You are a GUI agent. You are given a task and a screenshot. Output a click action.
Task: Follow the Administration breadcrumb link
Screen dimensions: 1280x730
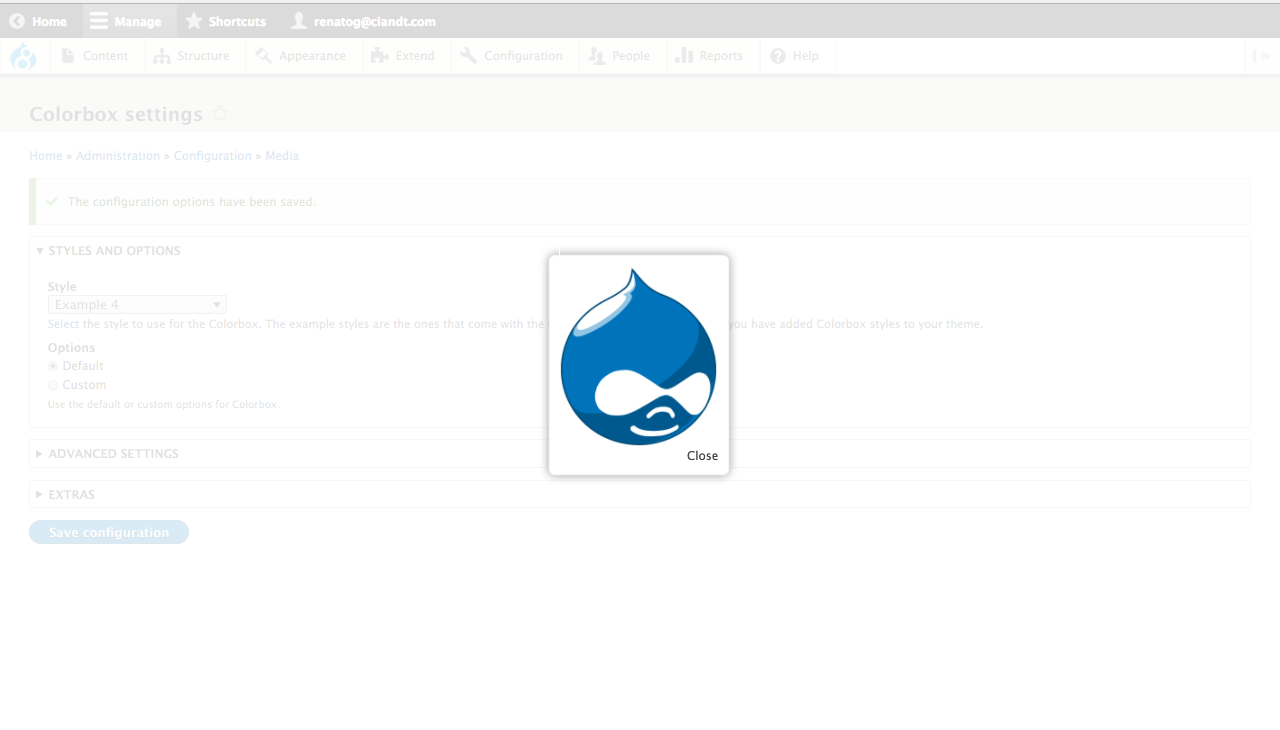point(118,156)
